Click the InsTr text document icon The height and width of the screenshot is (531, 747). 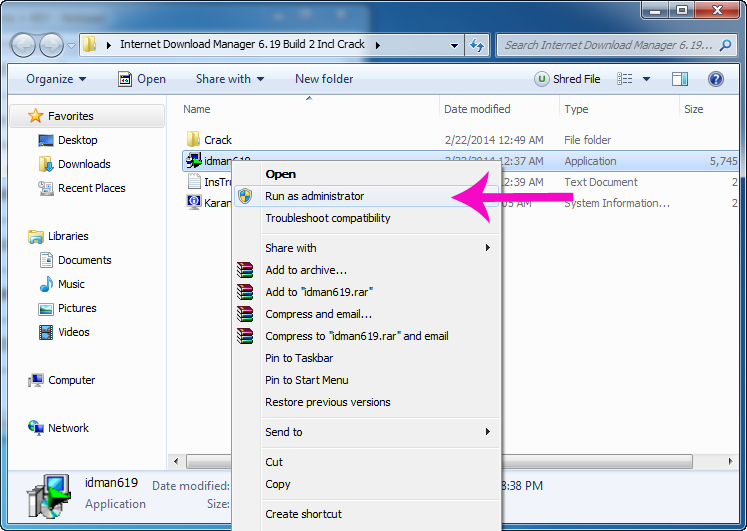194,181
